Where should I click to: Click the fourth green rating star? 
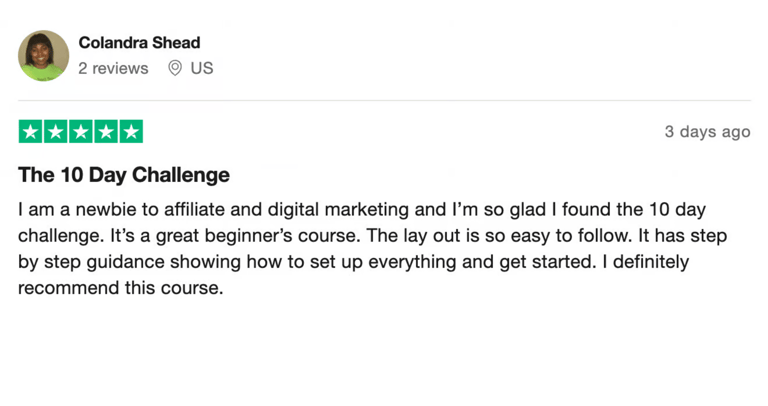coord(106,131)
